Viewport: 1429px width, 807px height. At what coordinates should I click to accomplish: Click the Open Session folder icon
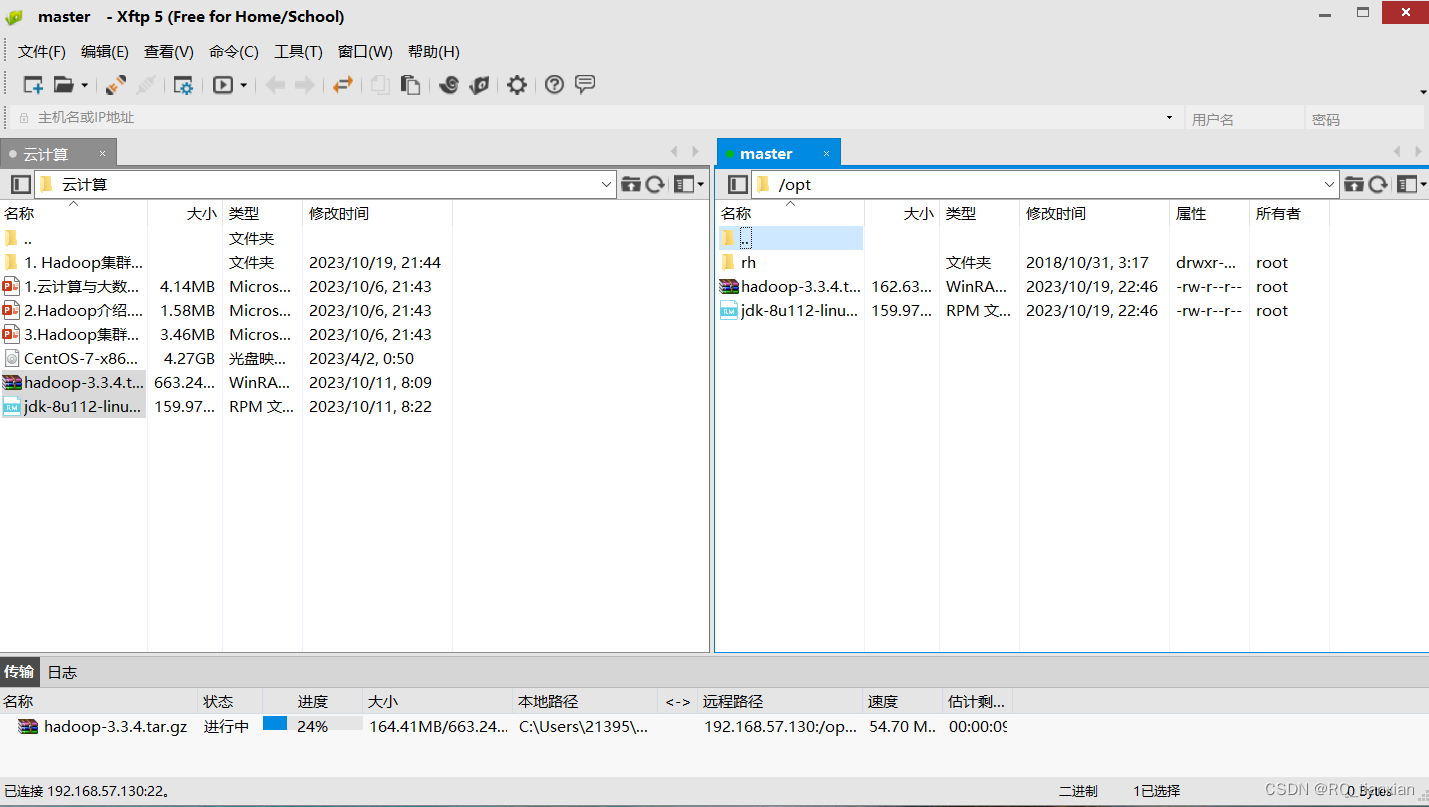(x=63, y=85)
